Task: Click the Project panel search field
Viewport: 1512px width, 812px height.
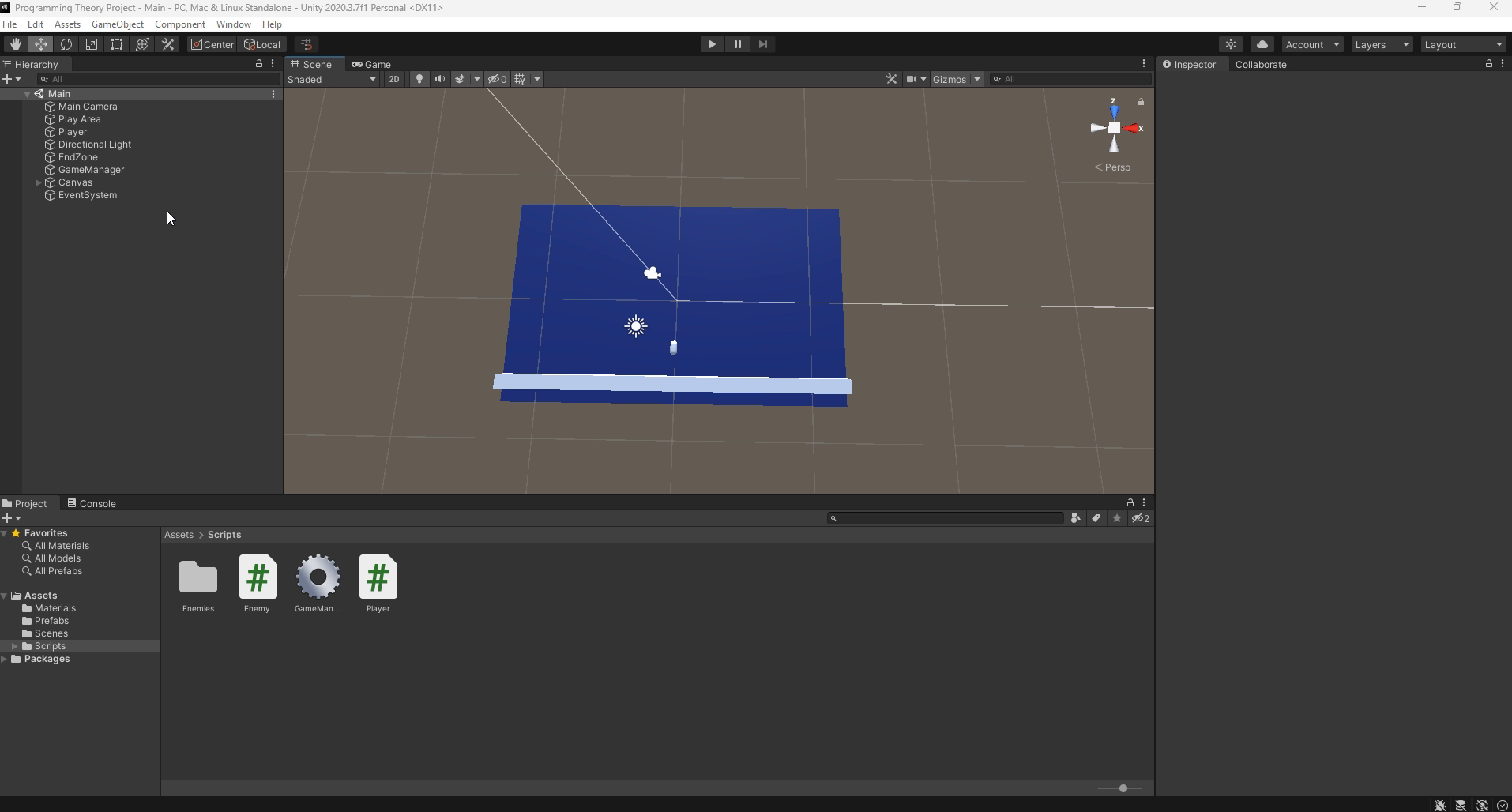Action: (x=946, y=518)
